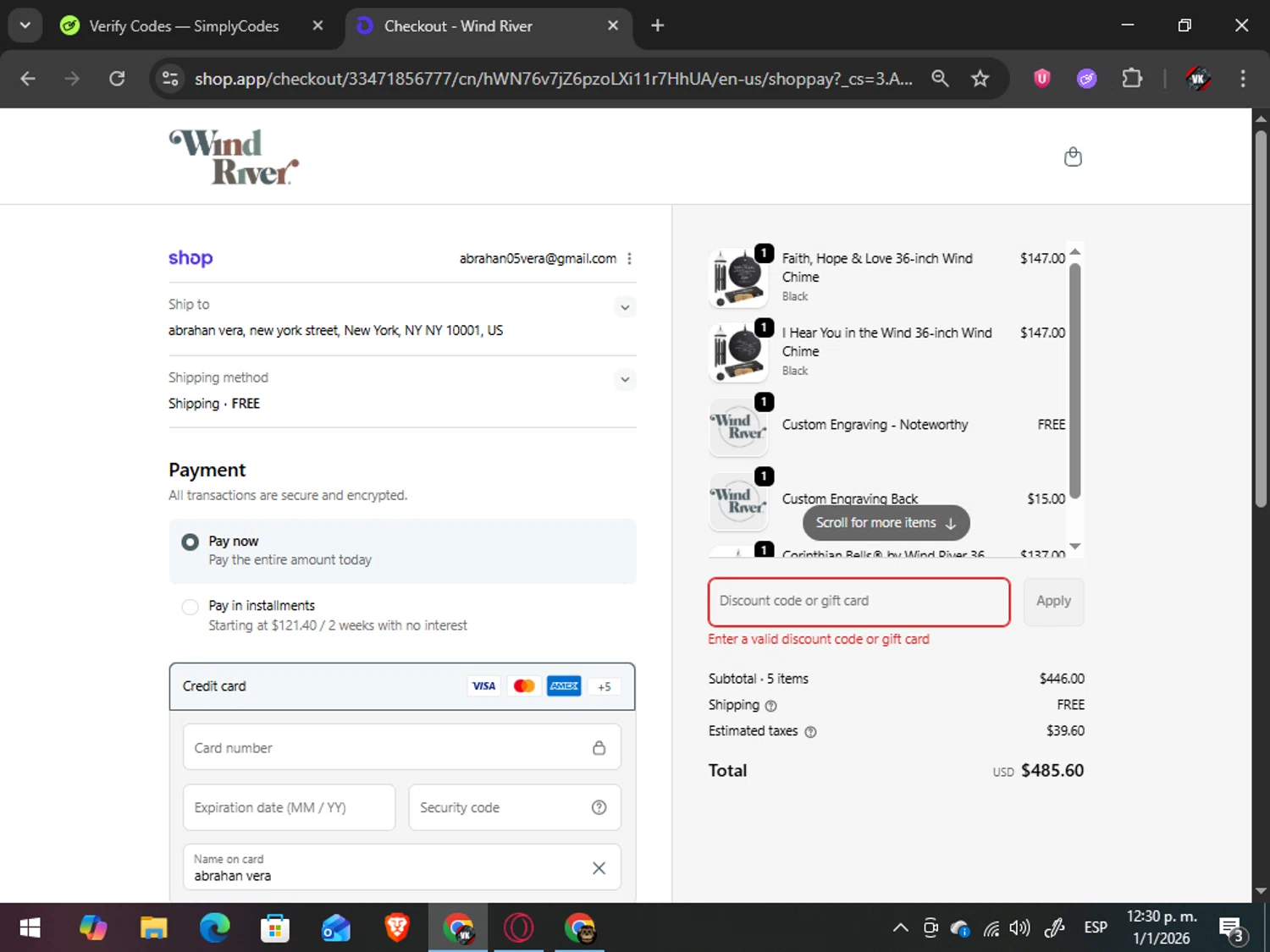Click Custom Engraving - Noteworthy thumbnail
Screen dimensions: 1270x952
(738, 426)
